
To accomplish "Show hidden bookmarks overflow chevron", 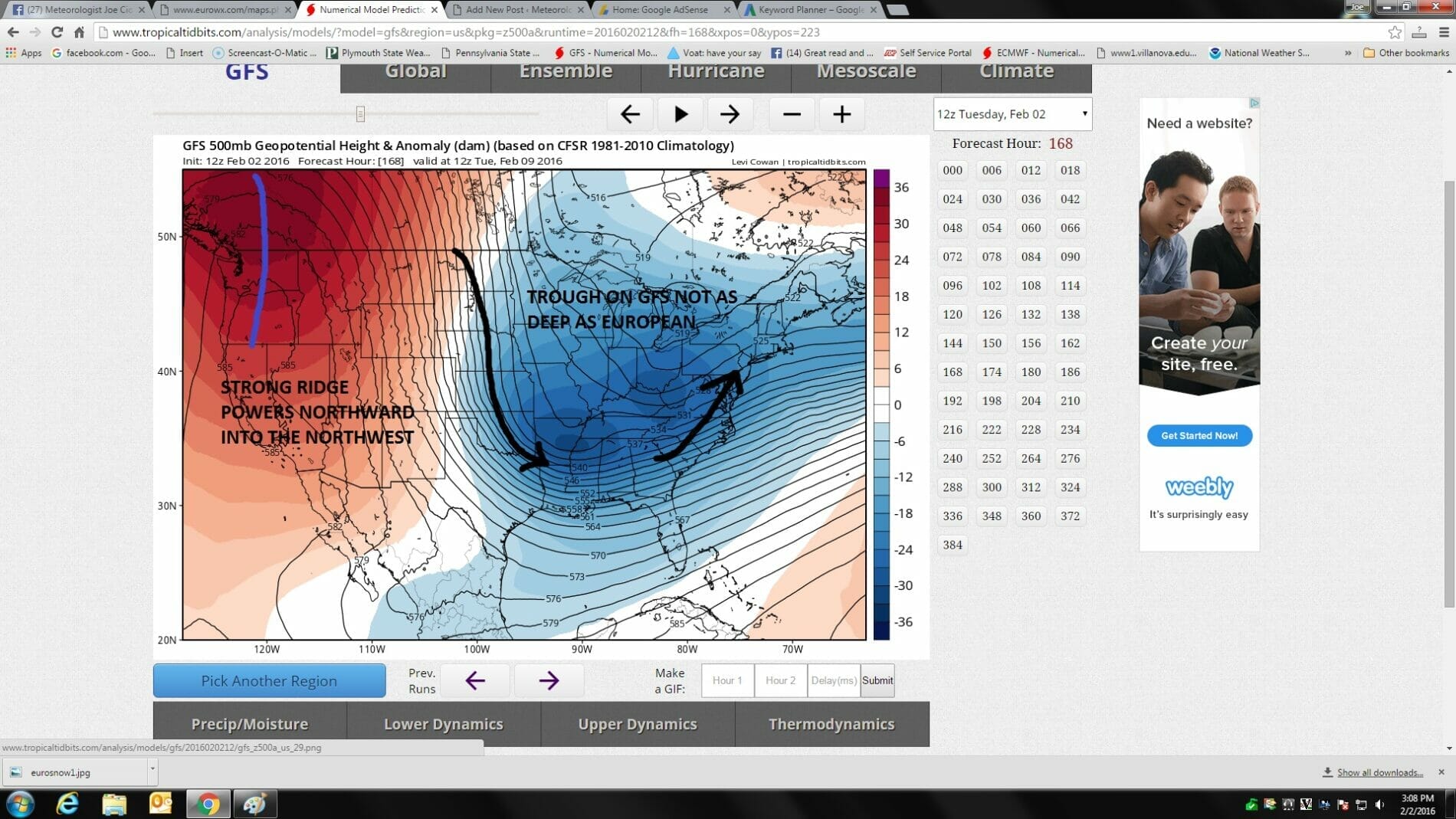I will pos(1347,53).
